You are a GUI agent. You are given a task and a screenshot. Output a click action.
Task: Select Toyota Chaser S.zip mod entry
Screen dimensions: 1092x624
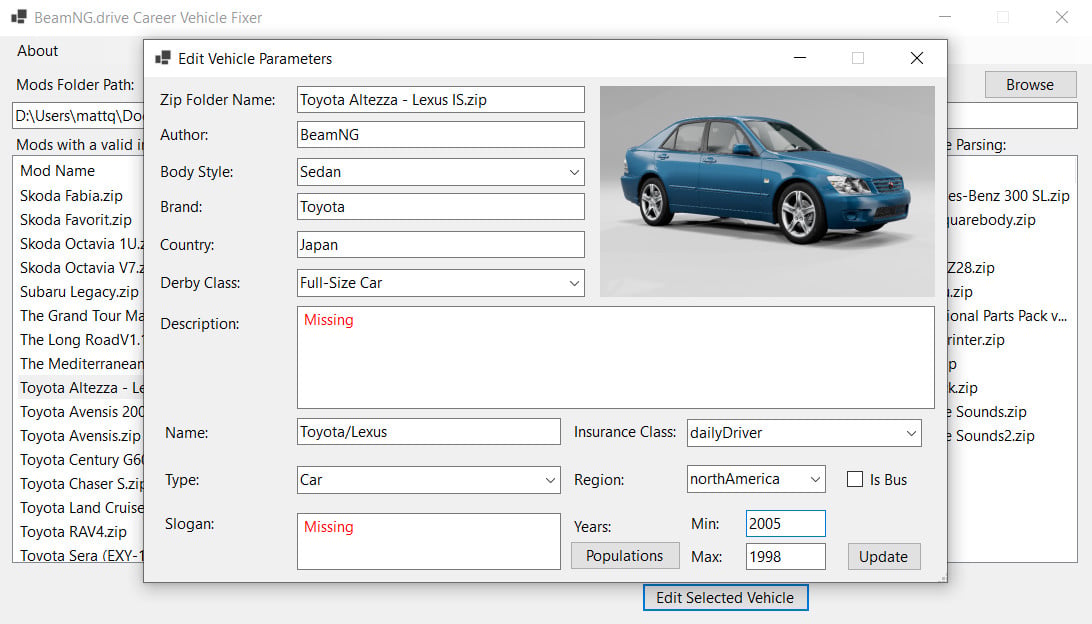(x=81, y=483)
